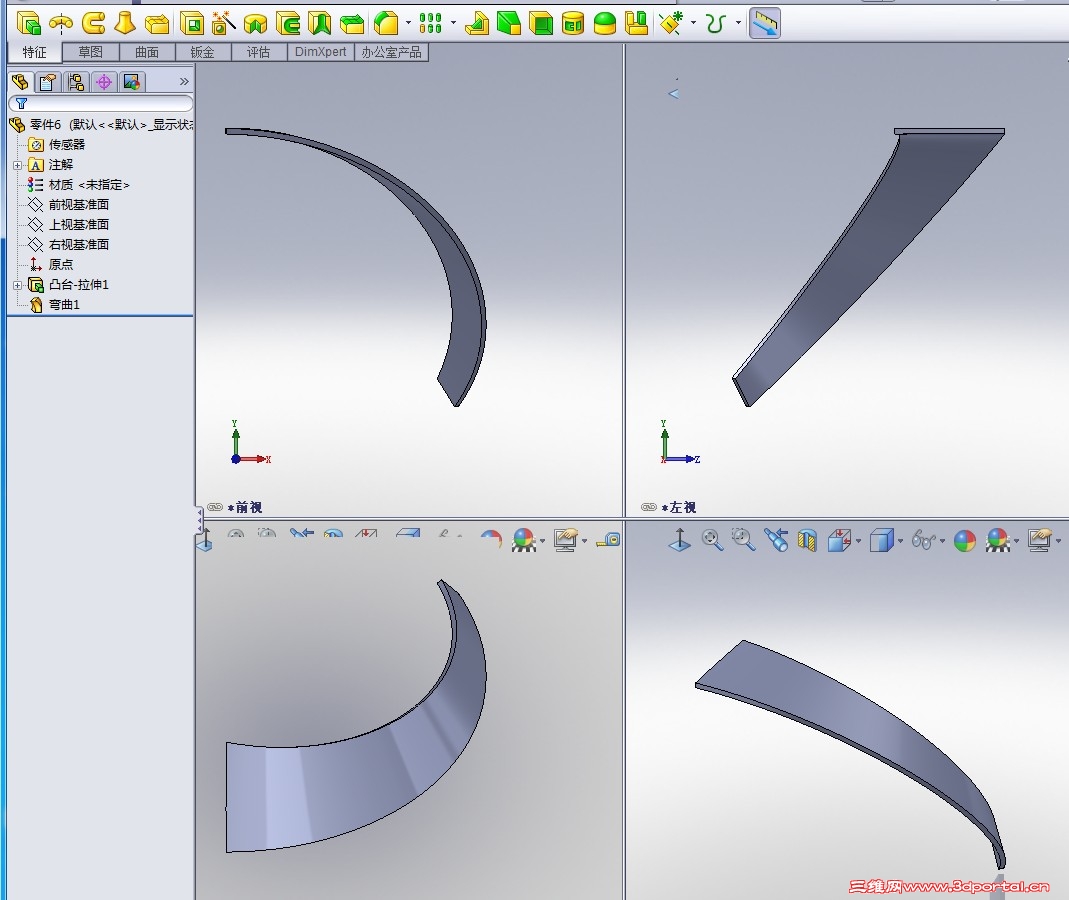Open the Fillet dropdown arrow
The image size is (1069, 900).
pos(408,22)
